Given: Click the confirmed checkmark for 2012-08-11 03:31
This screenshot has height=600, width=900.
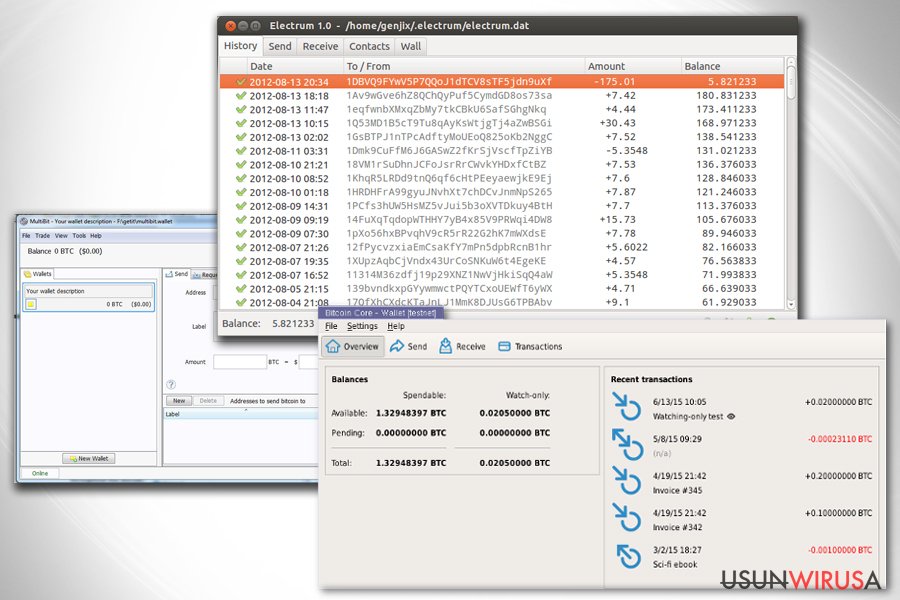Looking at the screenshot, I should pyautogui.click(x=241, y=150).
